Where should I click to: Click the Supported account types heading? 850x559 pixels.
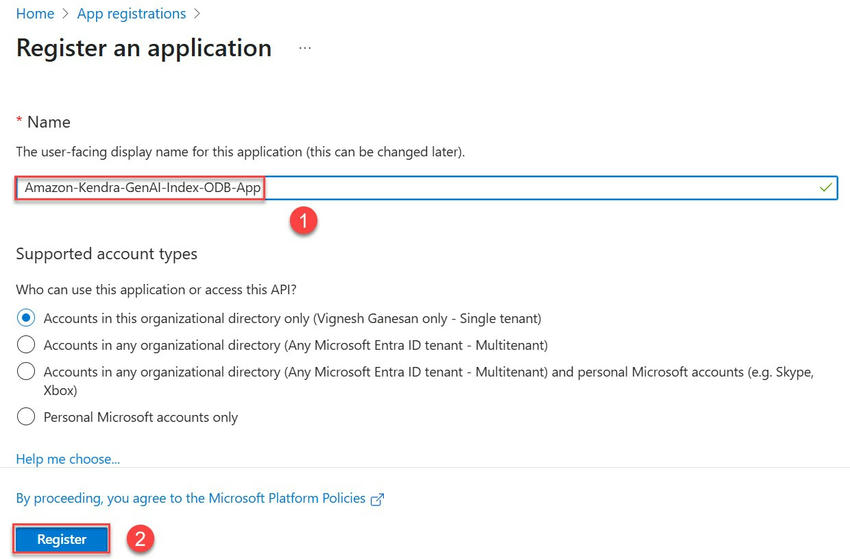coord(107,254)
